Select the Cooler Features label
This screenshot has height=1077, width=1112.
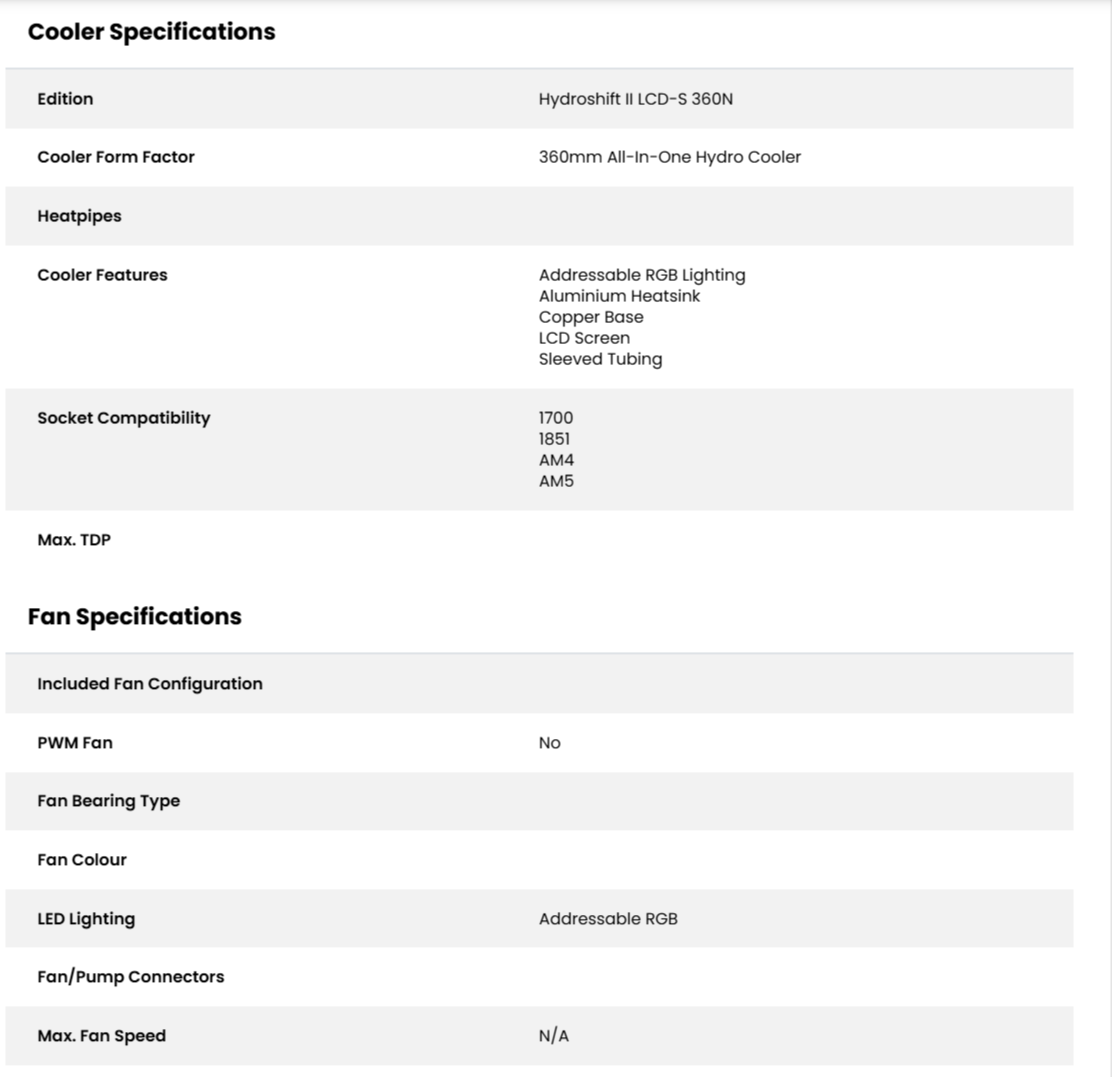102,275
